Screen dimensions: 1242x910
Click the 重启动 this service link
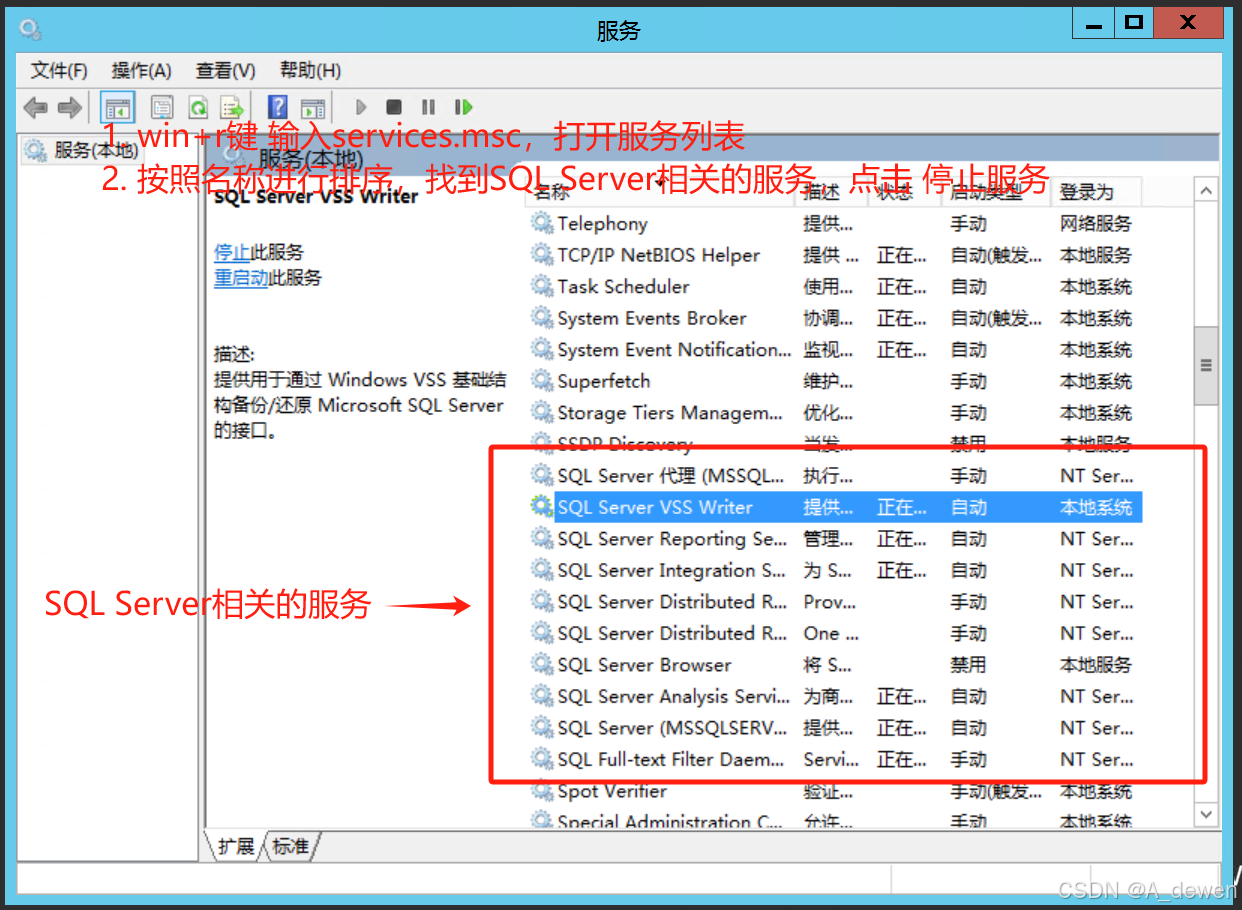(241, 277)
